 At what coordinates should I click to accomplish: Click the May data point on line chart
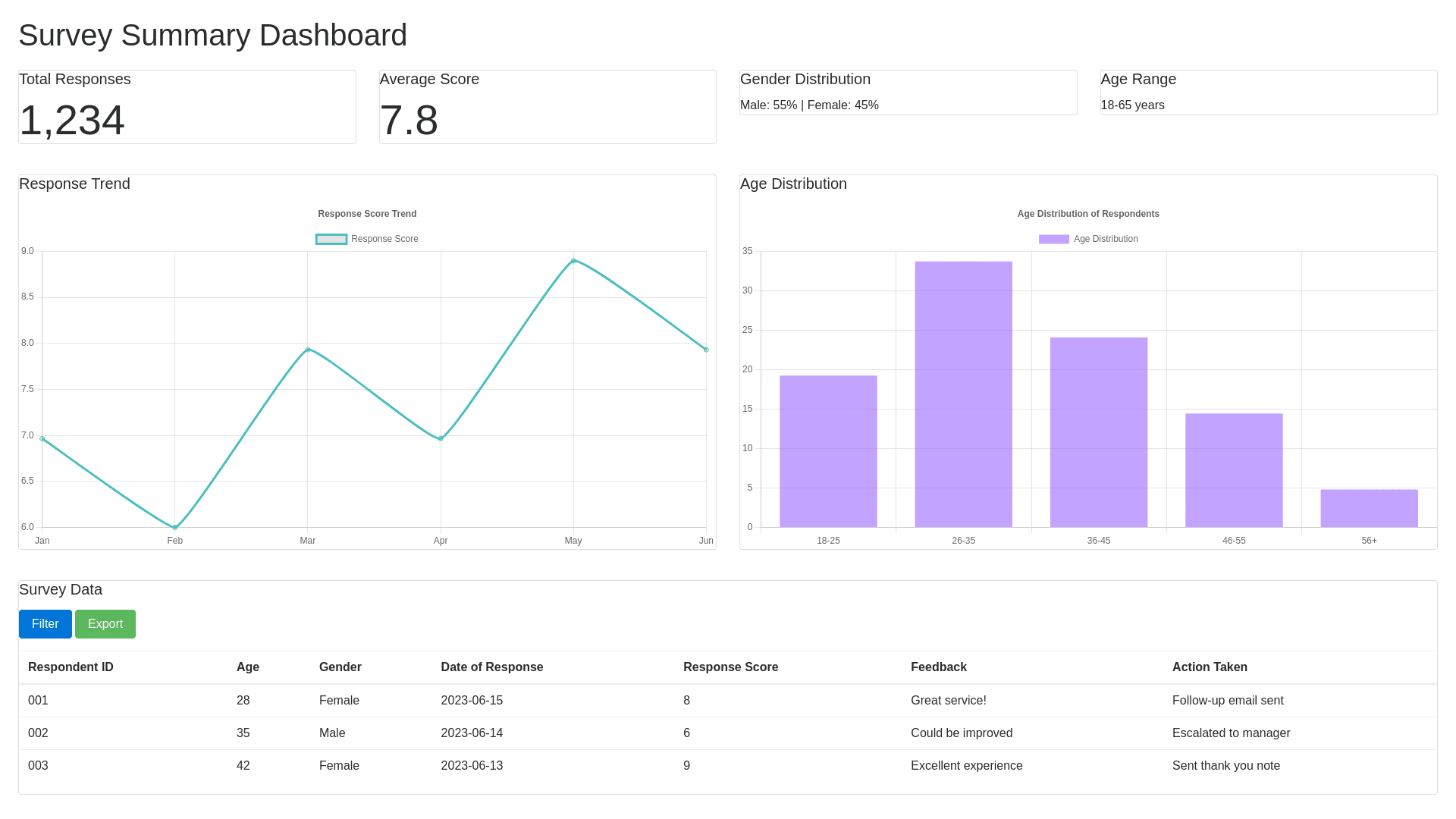[x=573, y=261]
